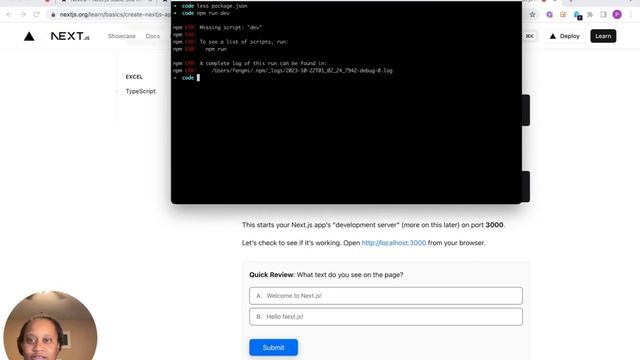Open the Docs nav item

pos(153,36)
